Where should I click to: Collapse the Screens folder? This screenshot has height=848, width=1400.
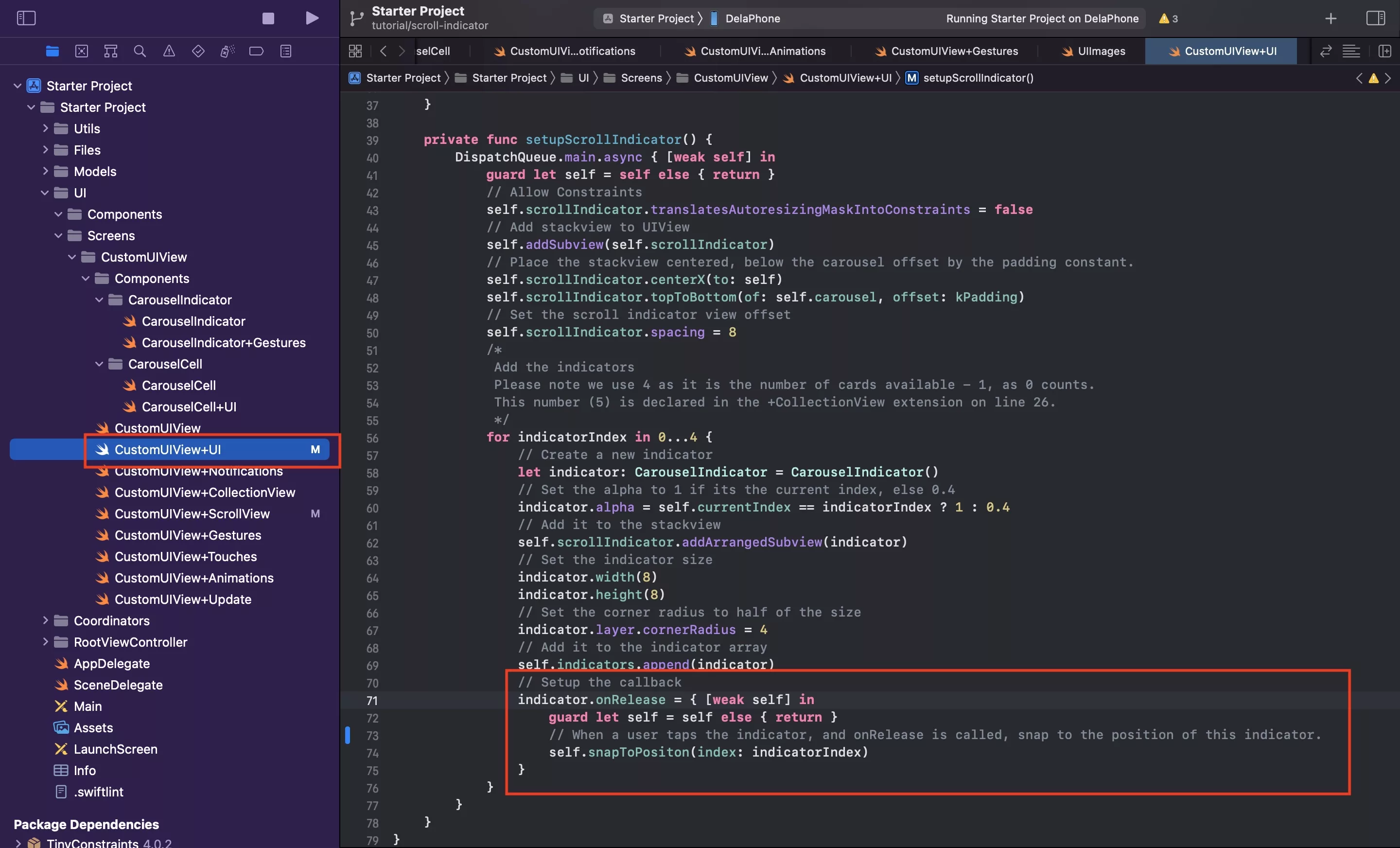[58, 235]
